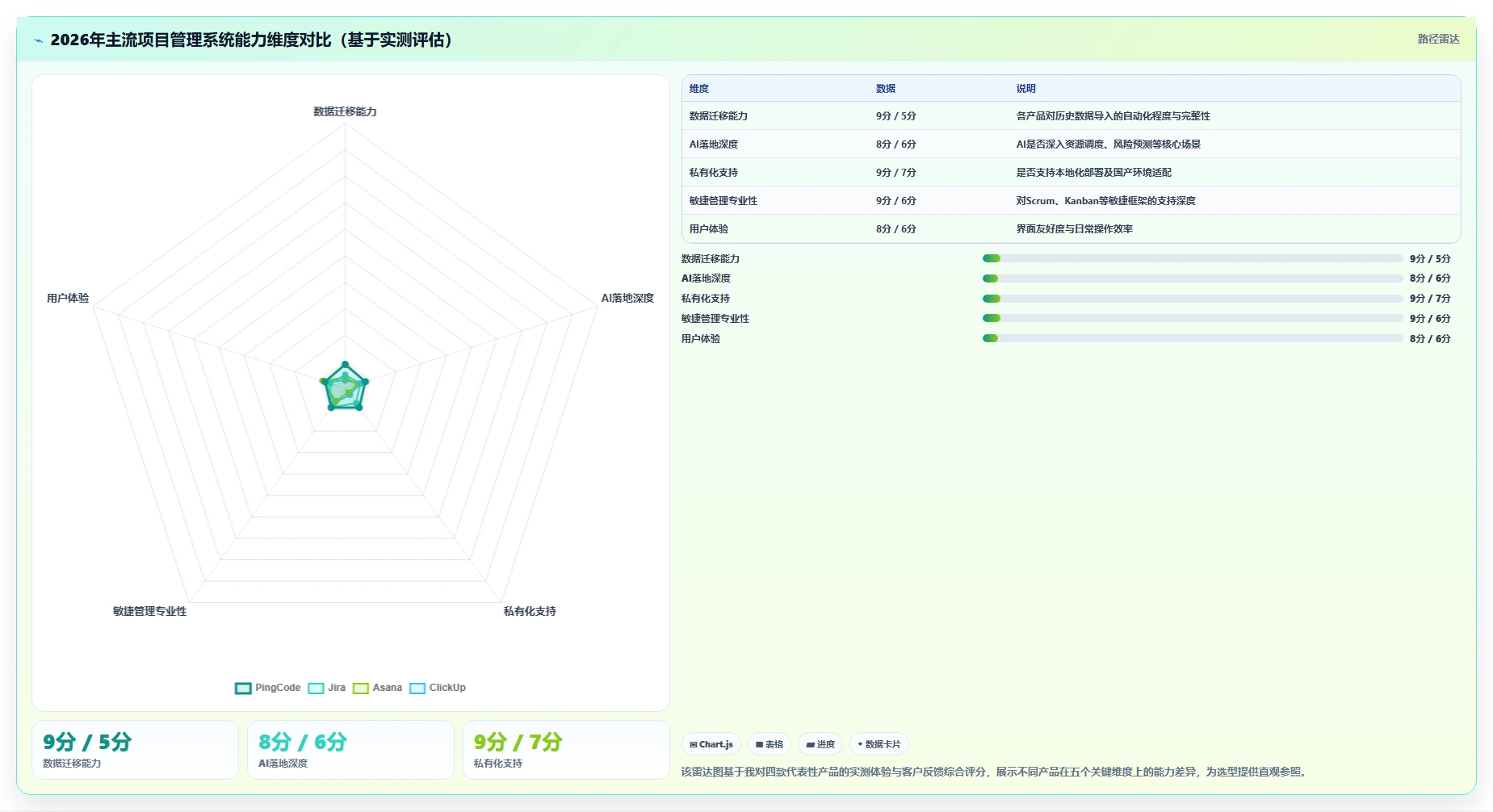Click description 界面友好度与日常操作效率
Viewport: 1493px width, 812px height.
(x=1074, y=229)
